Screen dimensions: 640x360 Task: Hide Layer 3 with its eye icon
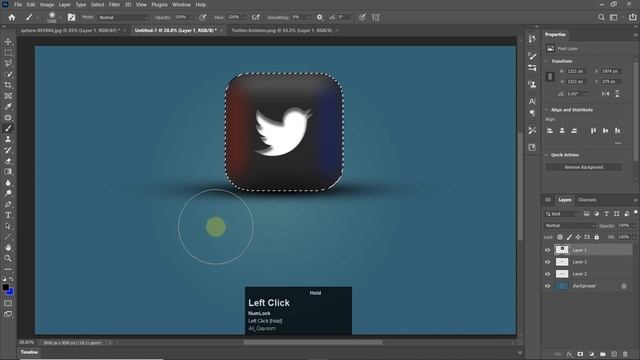click(548, 262)
